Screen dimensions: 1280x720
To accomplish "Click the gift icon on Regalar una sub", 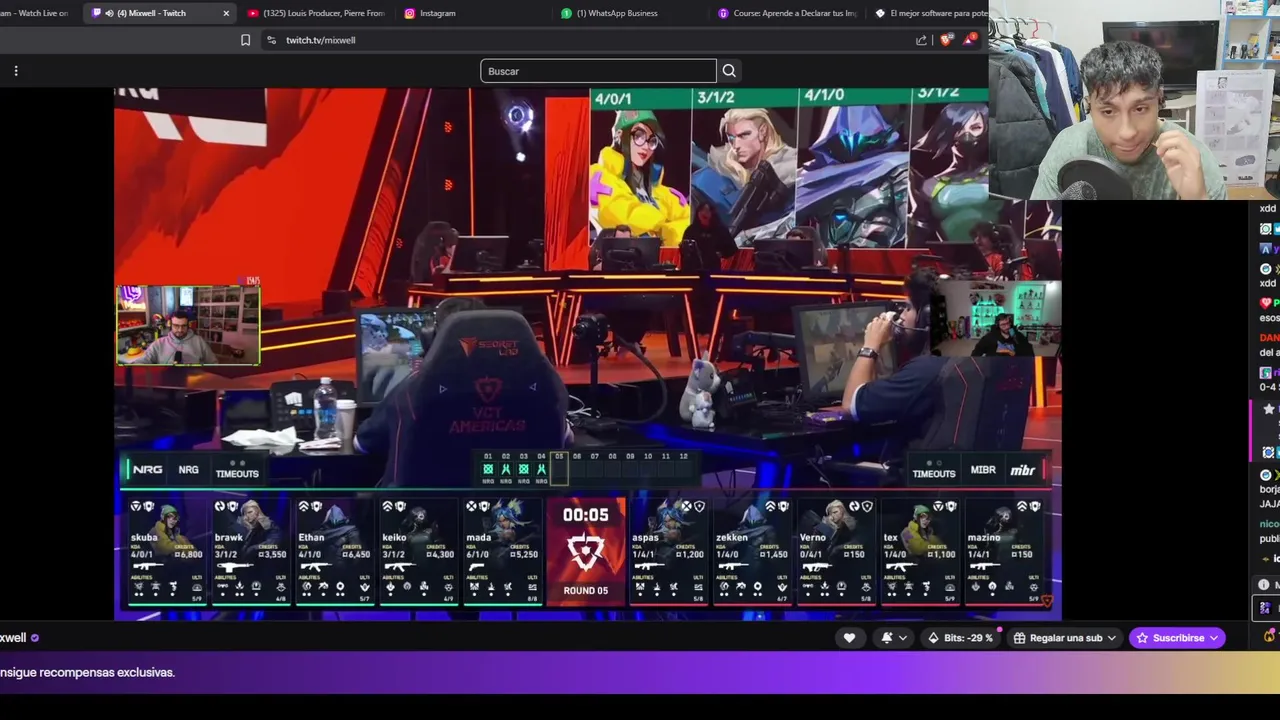I will tap(1019, 638).
